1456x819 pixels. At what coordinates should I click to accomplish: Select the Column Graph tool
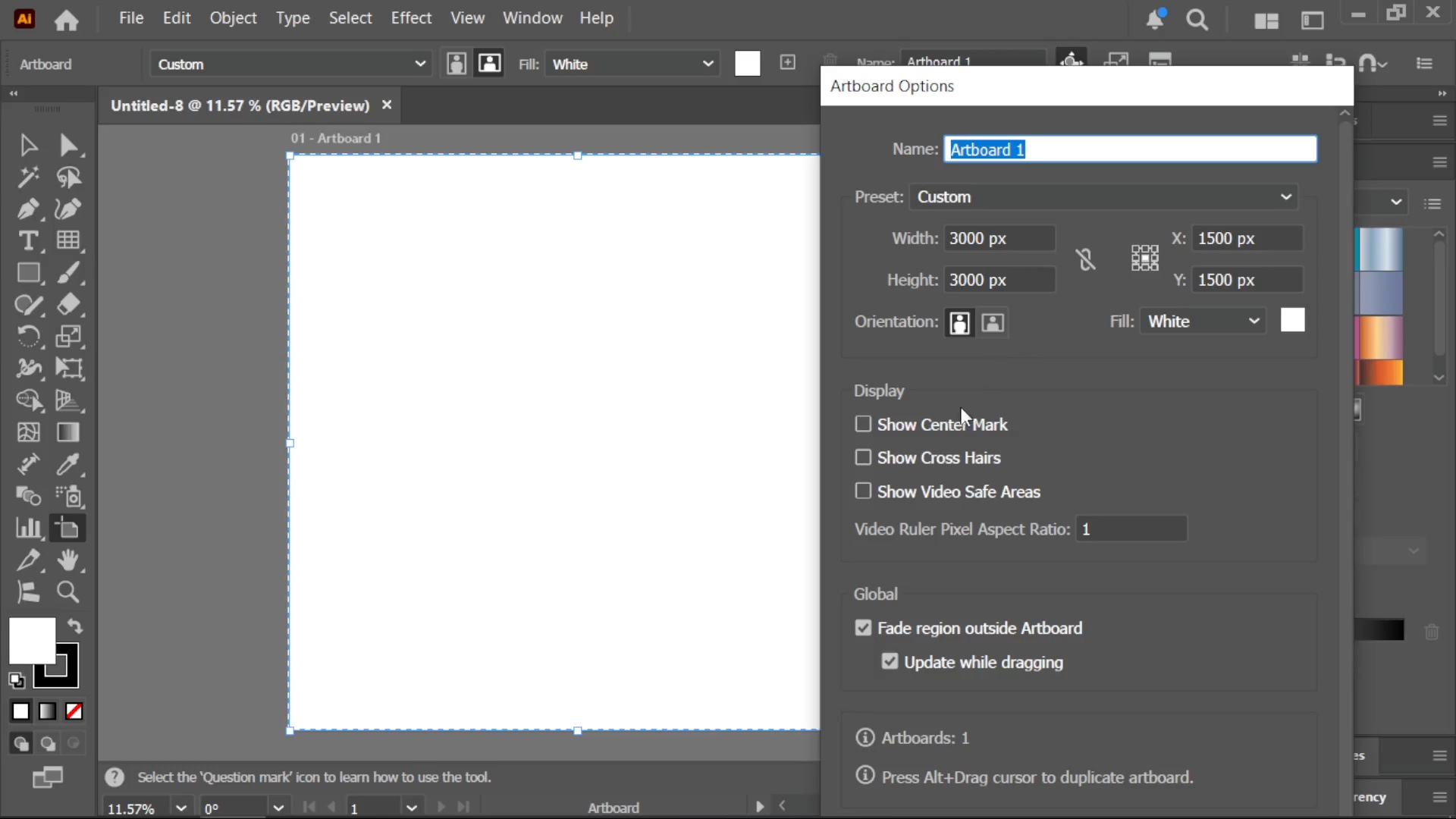click(x=28, y=528)
